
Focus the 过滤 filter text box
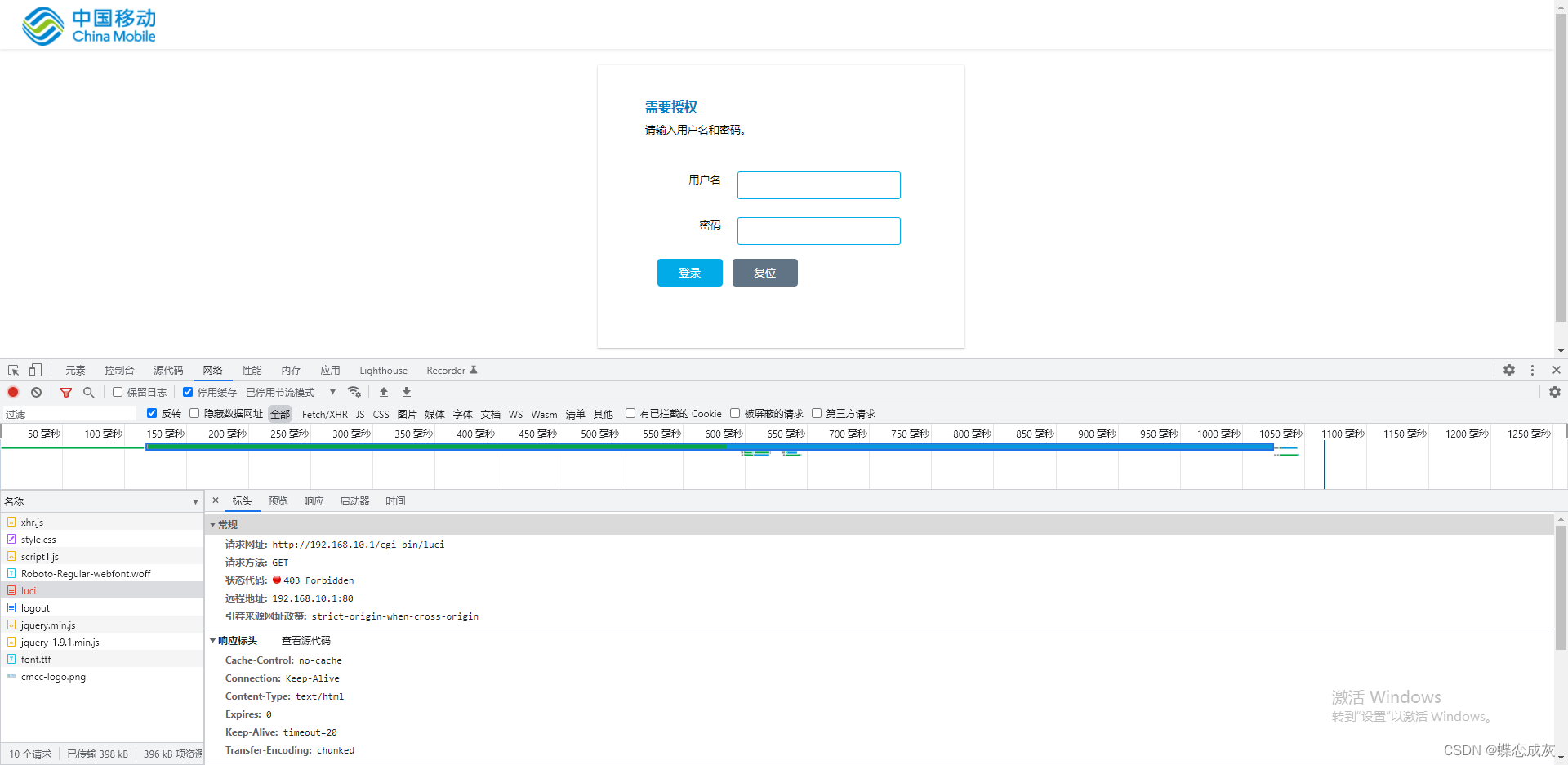[70, 414]
